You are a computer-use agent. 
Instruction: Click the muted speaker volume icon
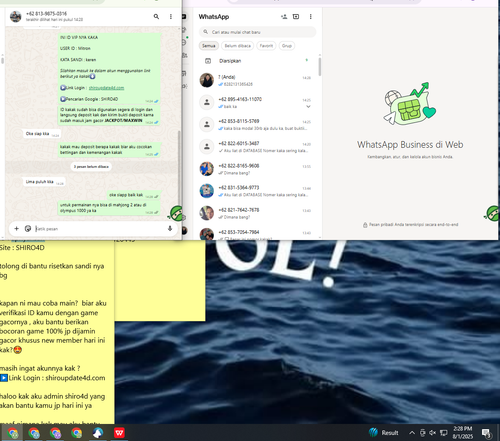[433, 433]
